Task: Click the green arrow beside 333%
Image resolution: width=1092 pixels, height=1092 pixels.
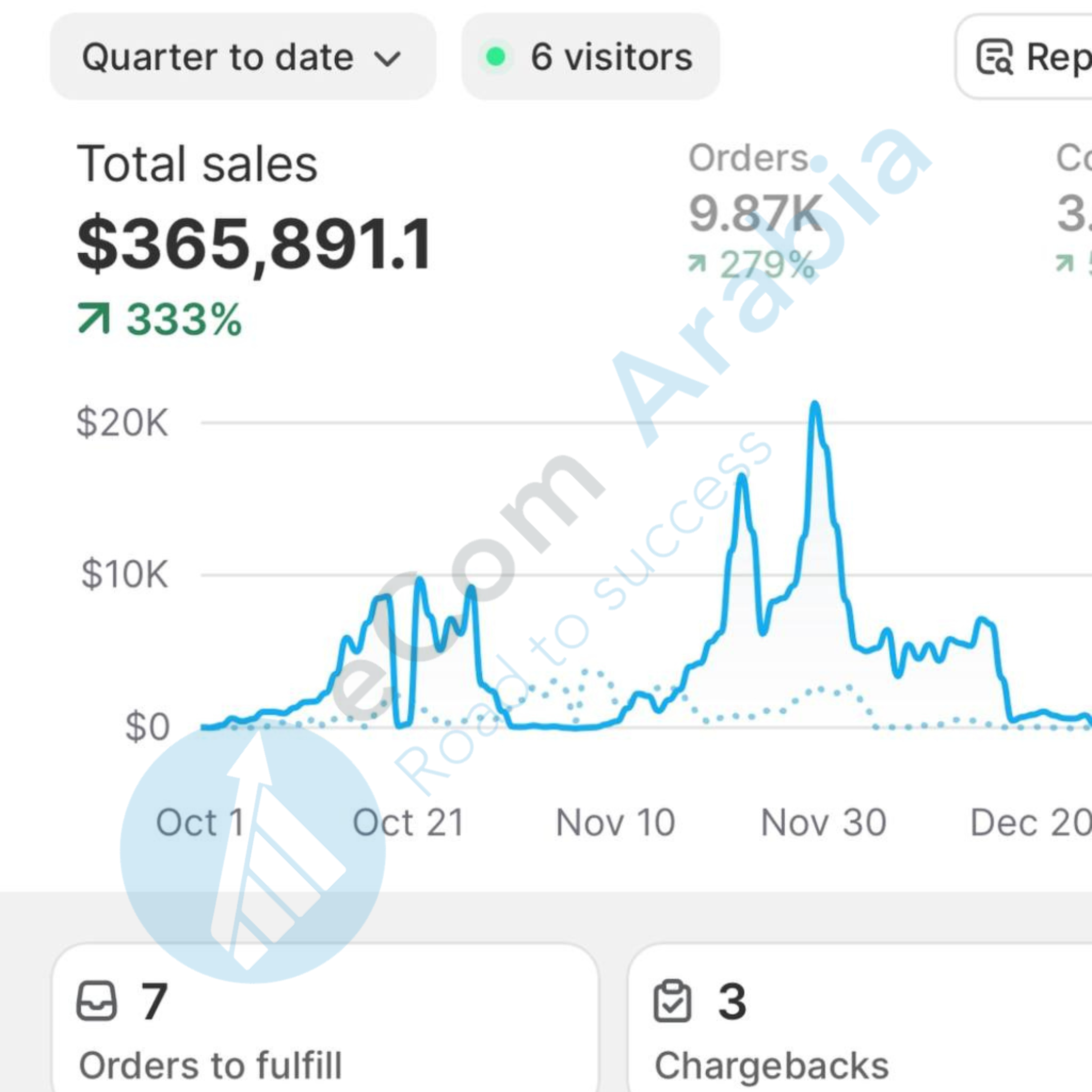Action: 94,318
